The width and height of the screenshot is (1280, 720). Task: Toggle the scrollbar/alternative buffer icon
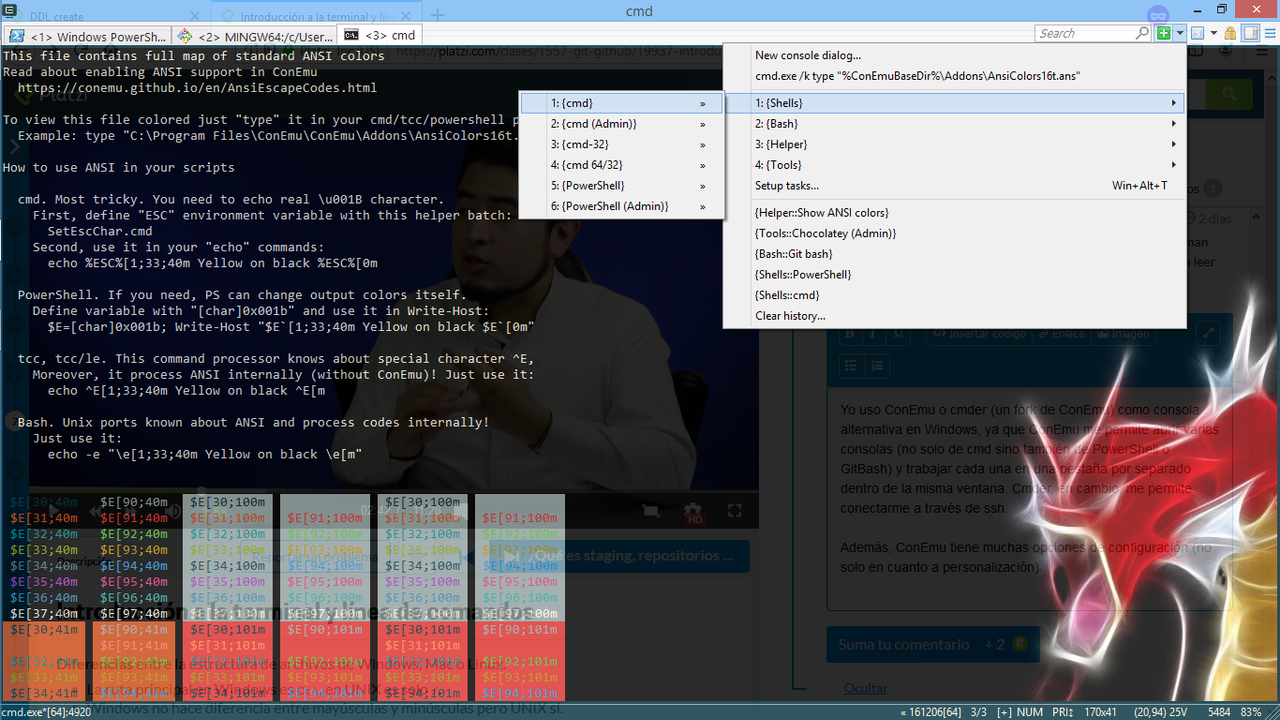coord(1250,33)
